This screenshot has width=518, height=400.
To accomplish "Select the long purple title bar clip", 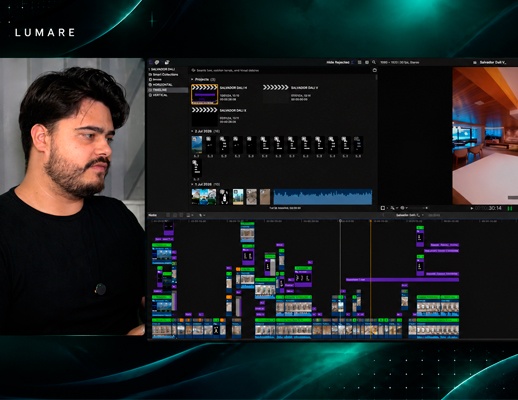I will (402, 280).
